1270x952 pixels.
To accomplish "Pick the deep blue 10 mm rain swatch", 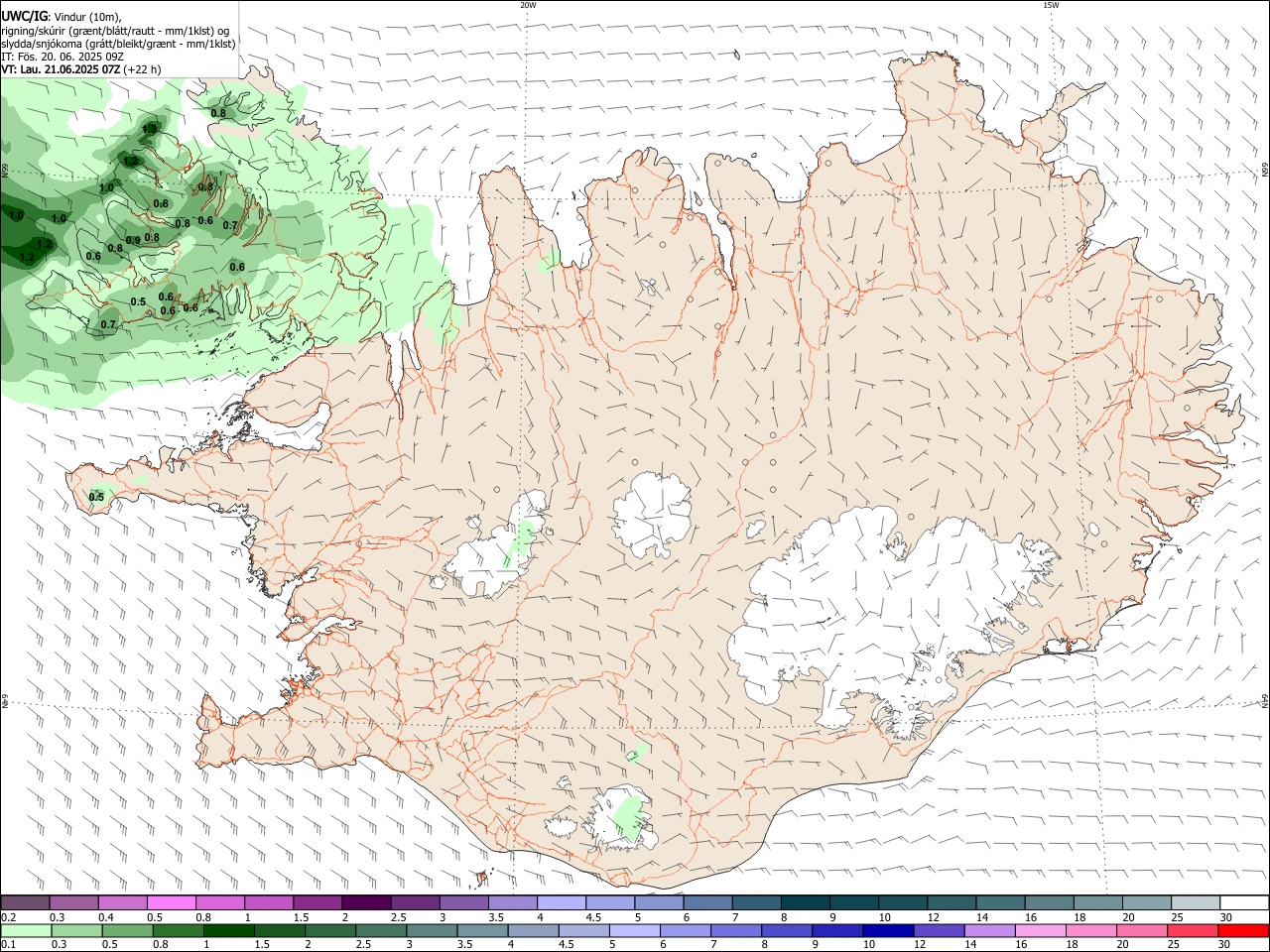I will click(x=887, y=930).
